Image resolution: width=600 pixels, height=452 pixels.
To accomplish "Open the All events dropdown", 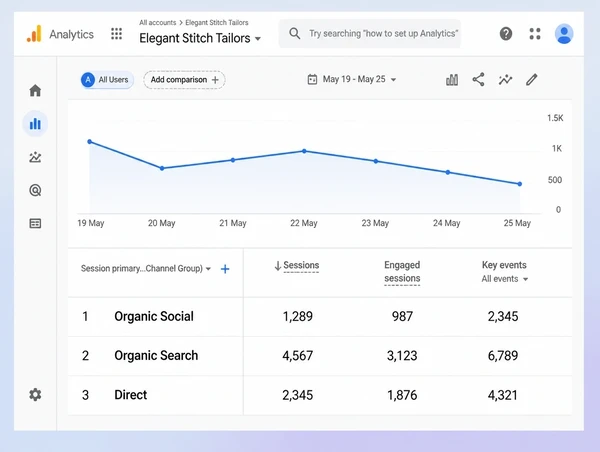I will (x=505, y=279).
